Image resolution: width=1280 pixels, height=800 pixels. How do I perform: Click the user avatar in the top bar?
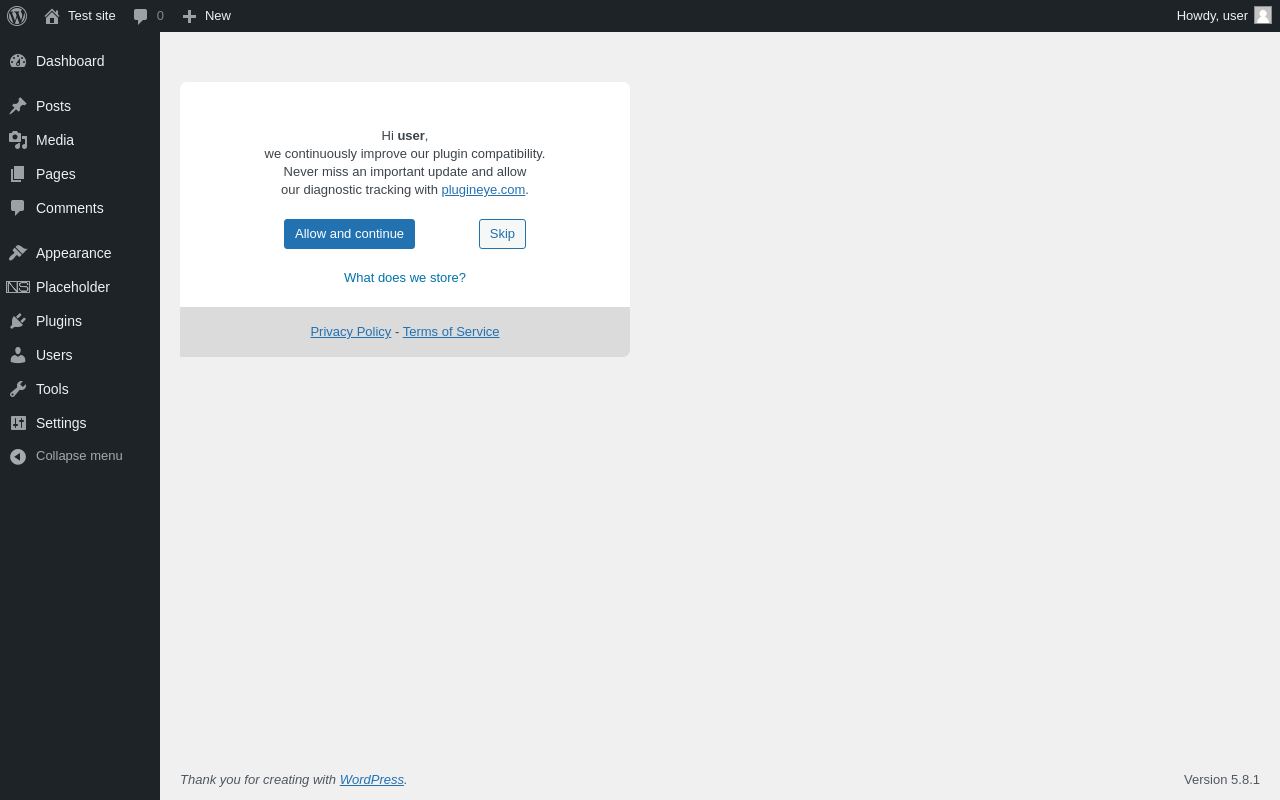(1263, 15)
